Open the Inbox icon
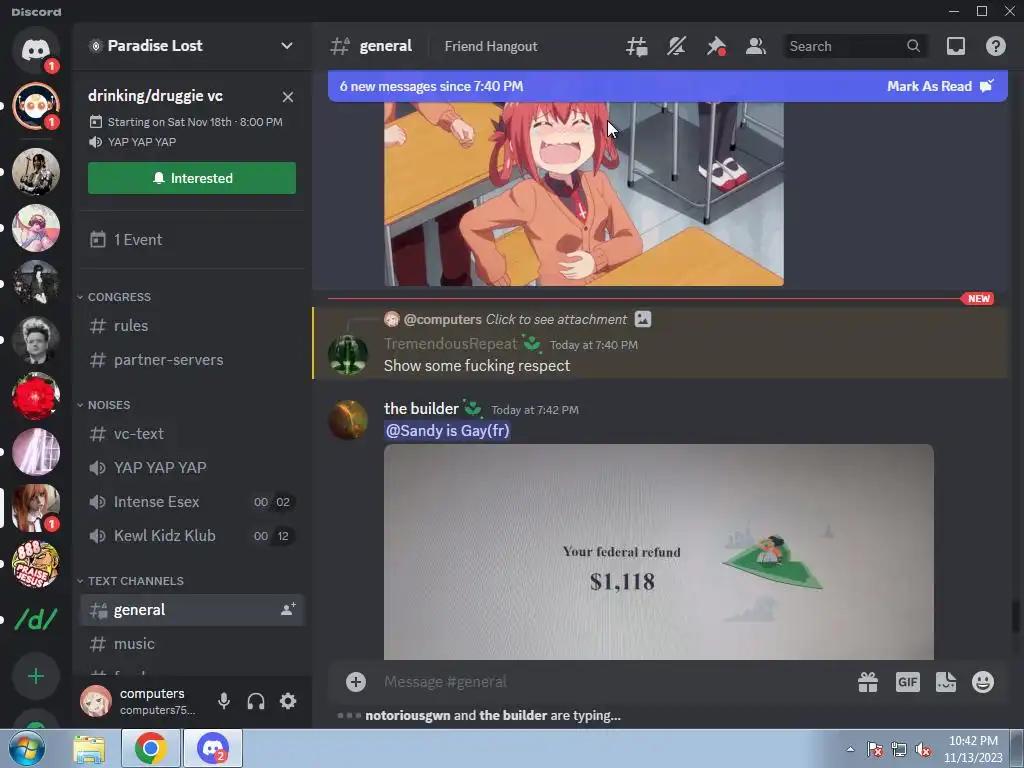The height and width of the screenshot is (768, 1024). click(x=955, y=46)
